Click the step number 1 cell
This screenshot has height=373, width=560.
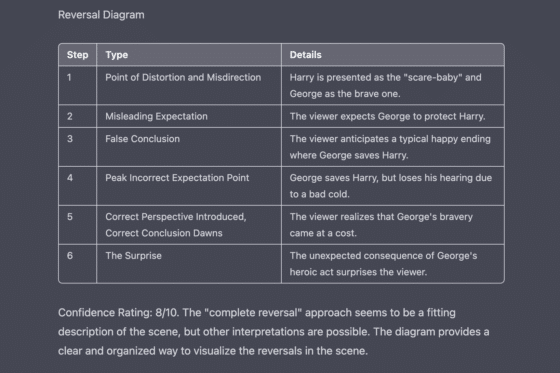click(x=78, y=85)
